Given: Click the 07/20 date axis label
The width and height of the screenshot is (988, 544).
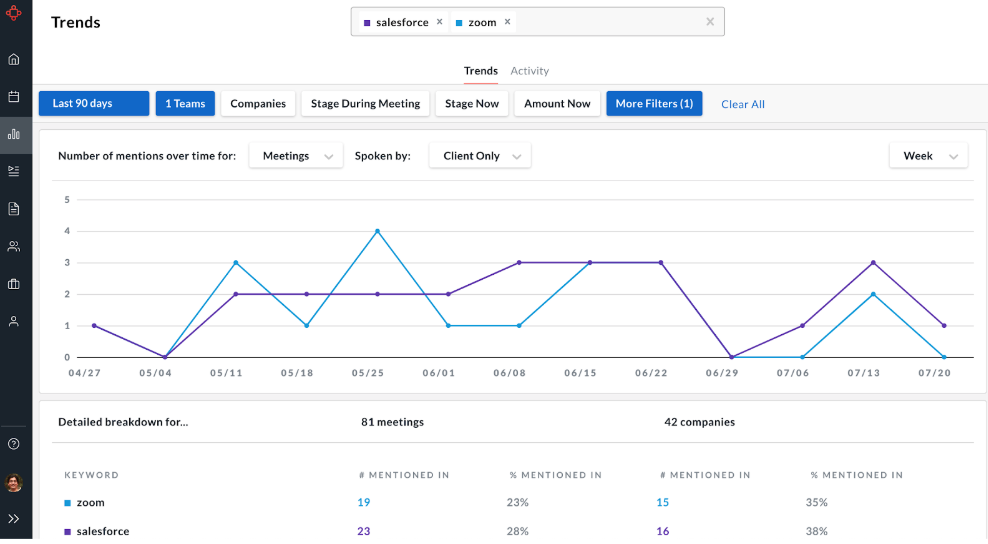Looking at the screenshot, I should pos(934,373).
